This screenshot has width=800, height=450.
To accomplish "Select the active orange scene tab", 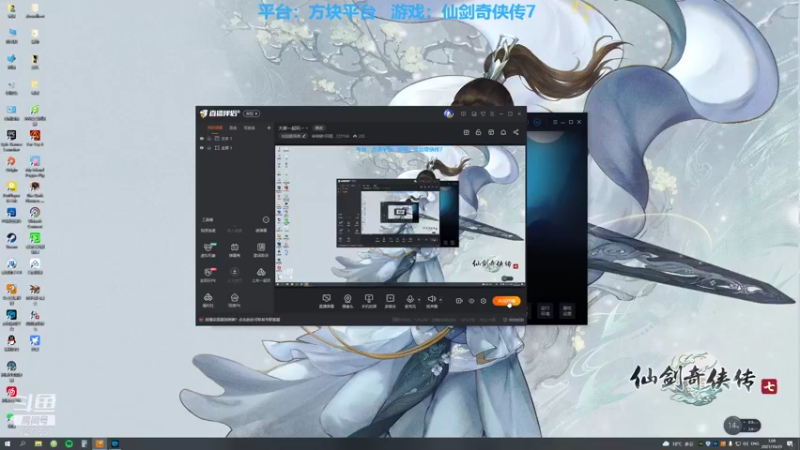I will pyautogui.click(x=215, y=128).
